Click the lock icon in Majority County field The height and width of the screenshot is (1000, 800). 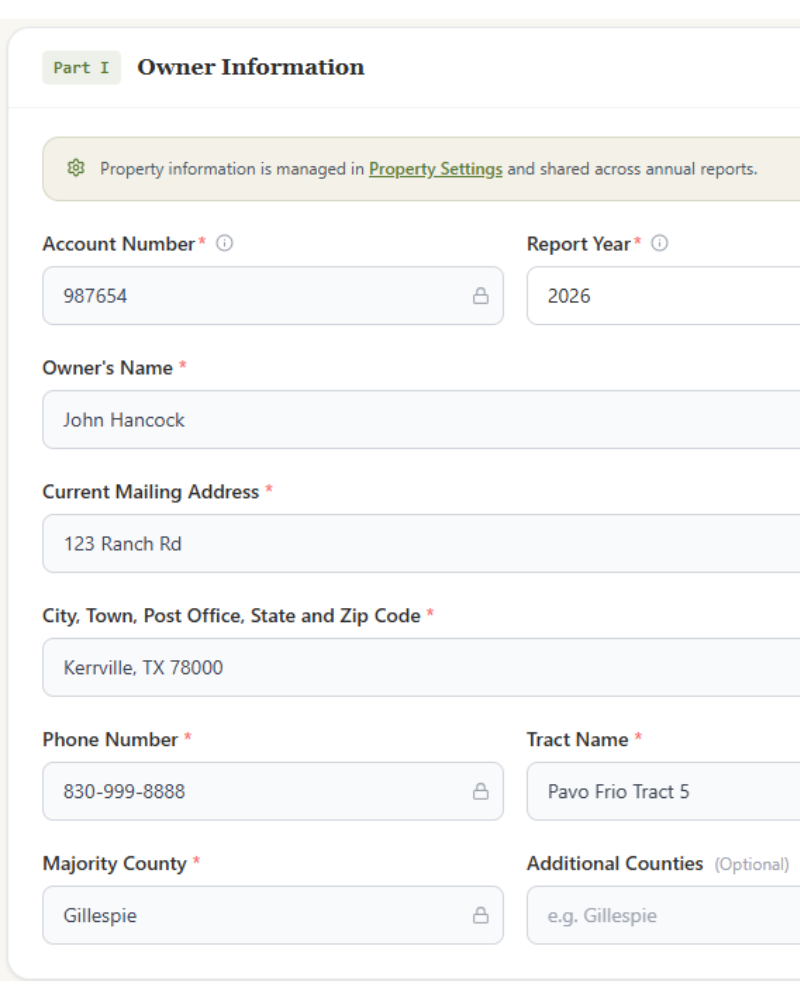pos(481,915)
